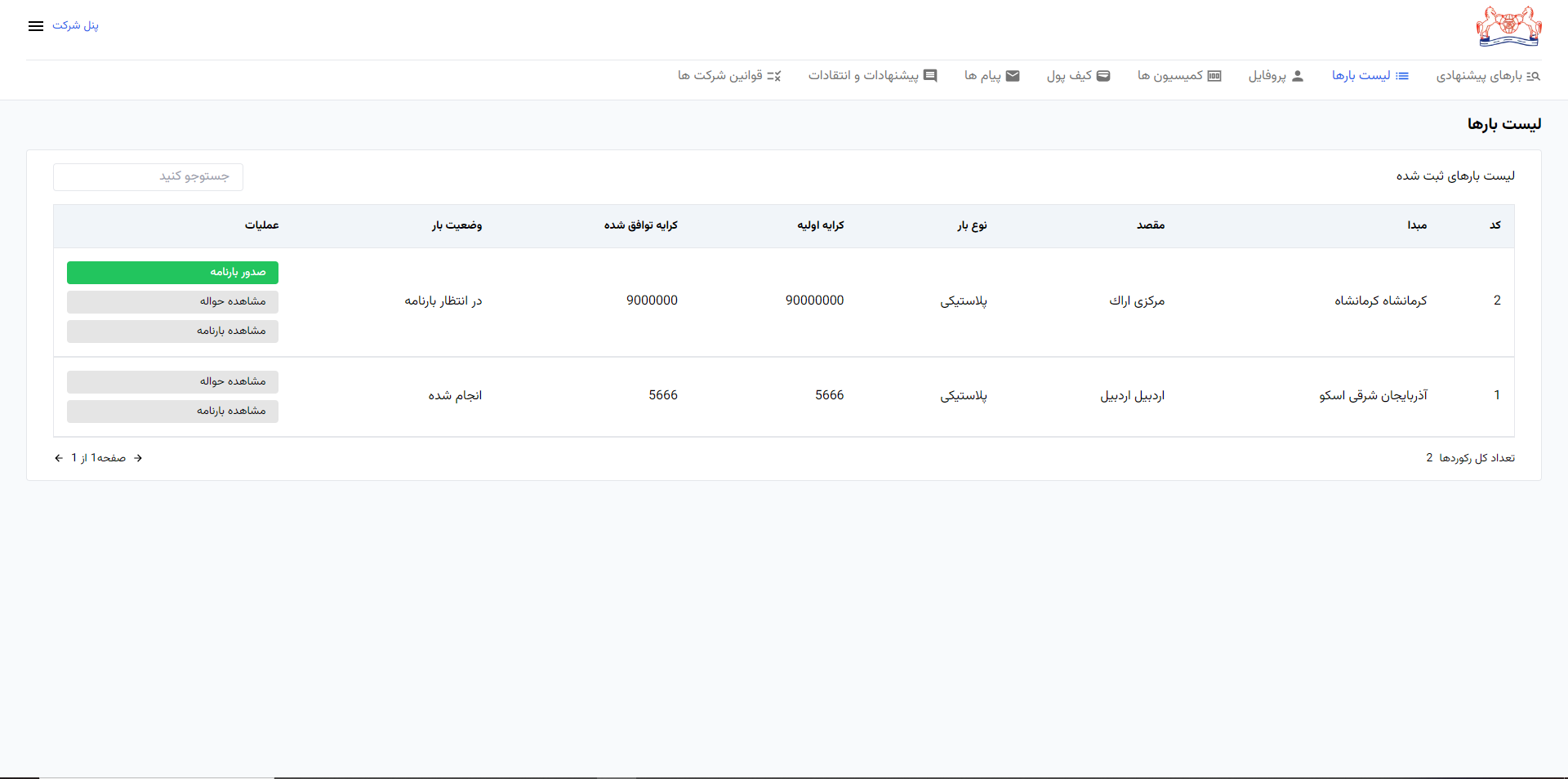
Task: Open the بارهای پیشنهادی tab
Action: pyautogui.click(x=1489, y=76)
